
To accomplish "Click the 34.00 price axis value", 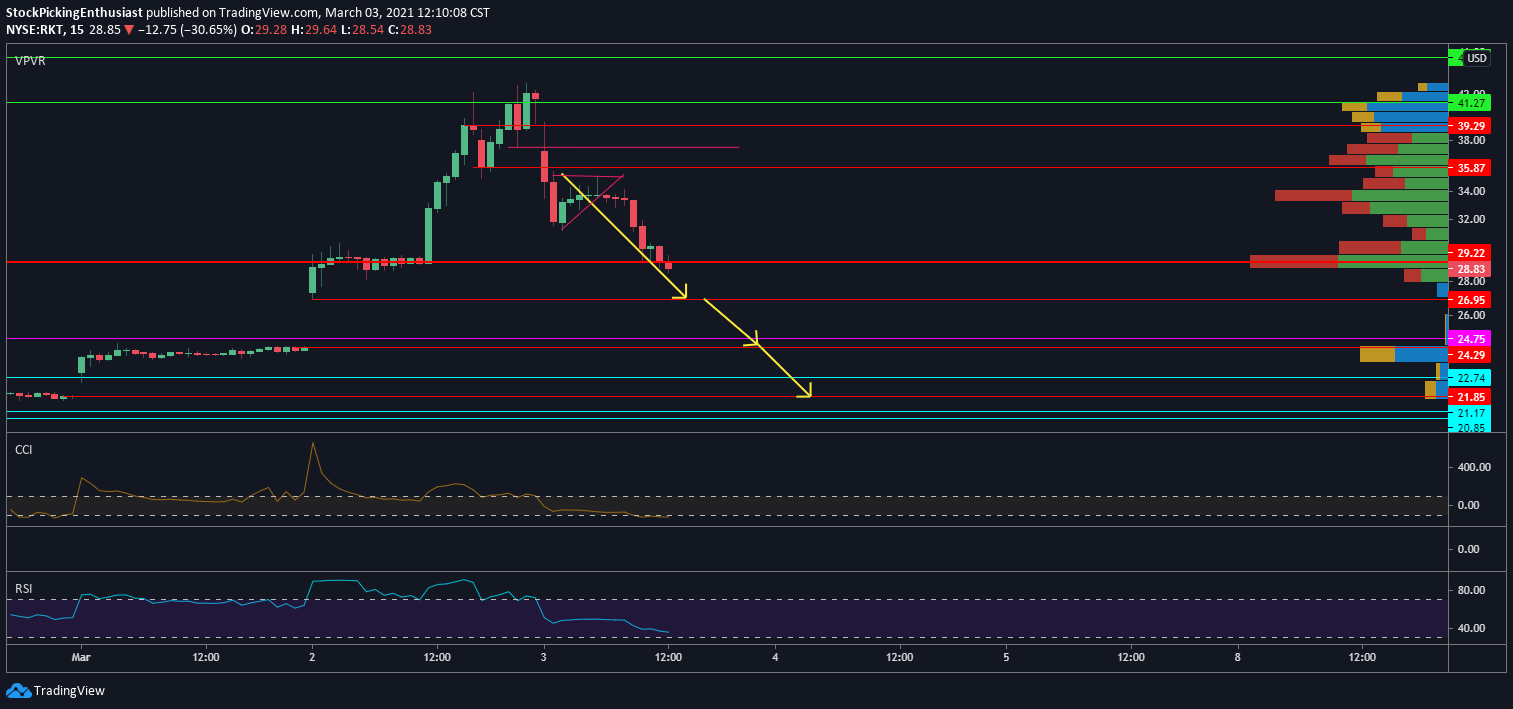I will click(1470, 191).
